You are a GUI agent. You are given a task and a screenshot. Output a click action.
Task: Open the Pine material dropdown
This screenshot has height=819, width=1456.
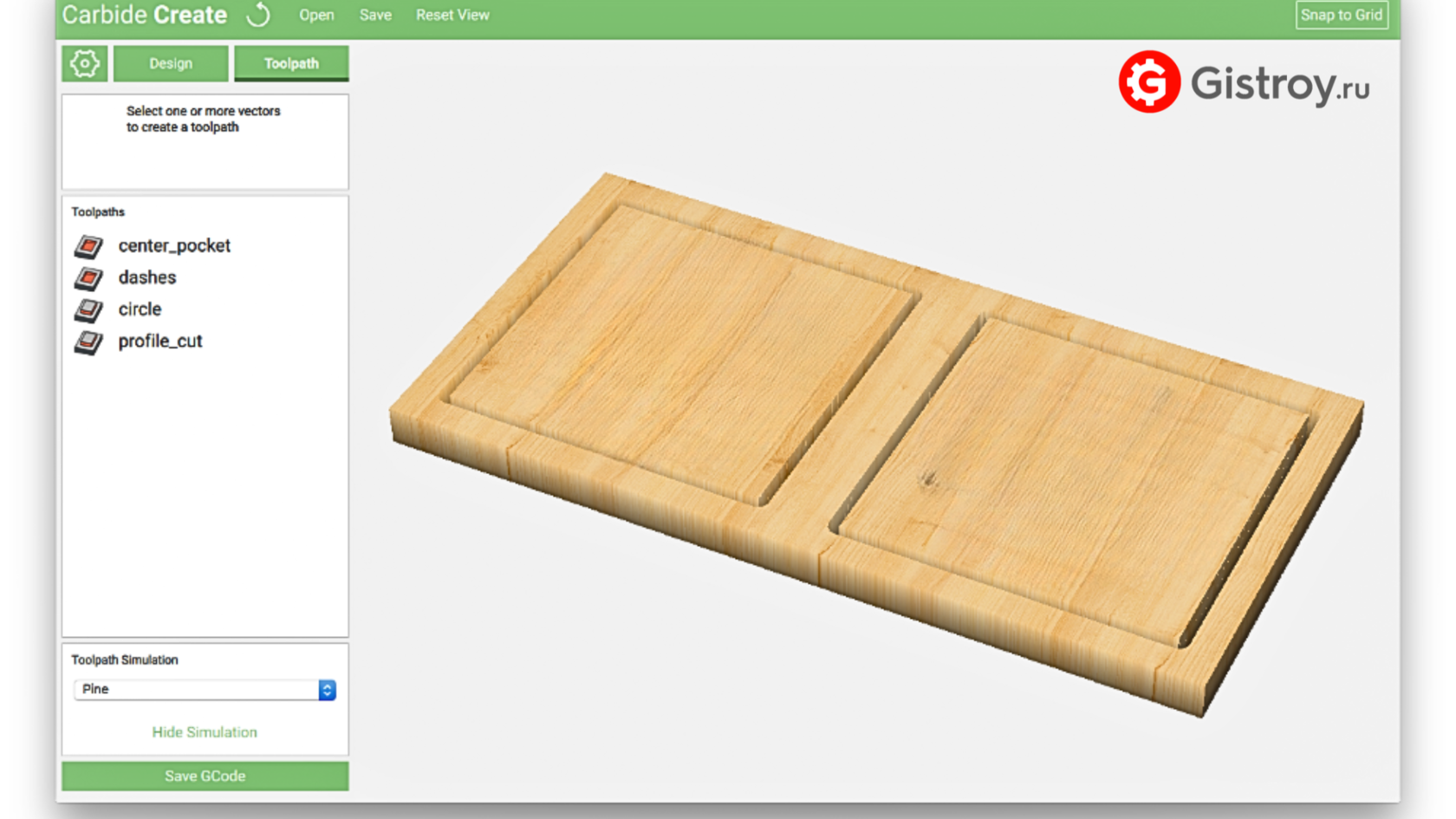click(x=205, y=689)
